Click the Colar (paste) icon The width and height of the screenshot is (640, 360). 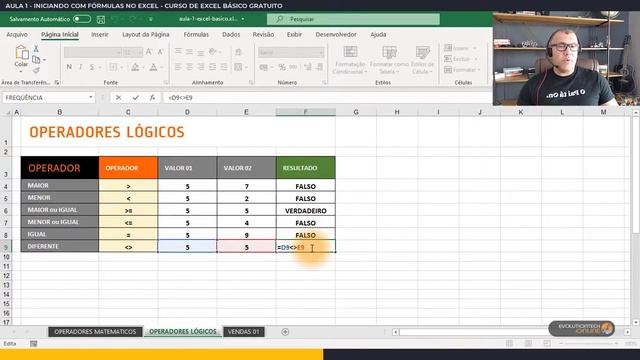tap(21, 53)
